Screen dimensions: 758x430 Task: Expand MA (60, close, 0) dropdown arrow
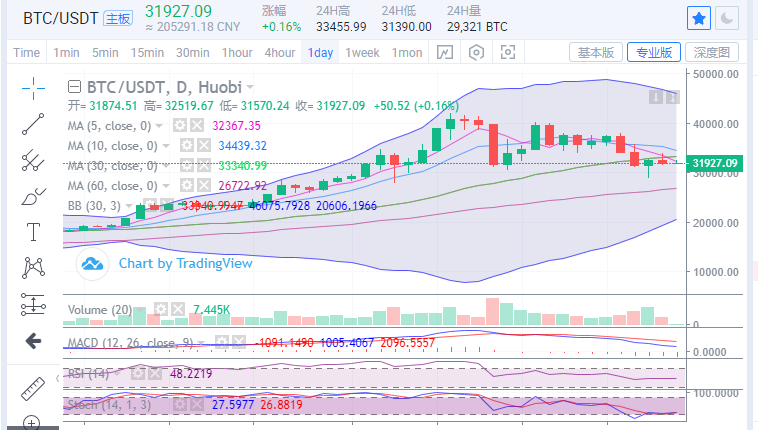166,186
